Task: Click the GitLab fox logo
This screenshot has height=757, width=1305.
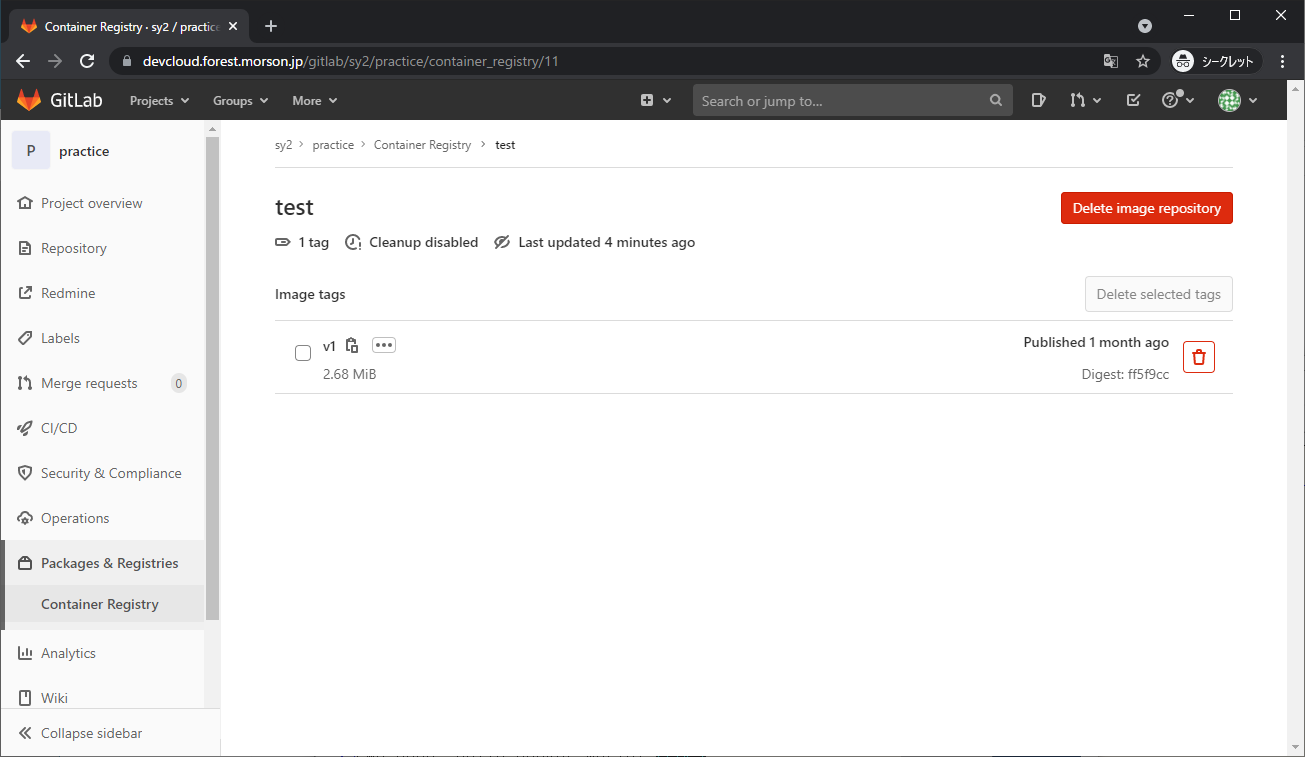Action: pyautogui.click(x=30, y=100)
